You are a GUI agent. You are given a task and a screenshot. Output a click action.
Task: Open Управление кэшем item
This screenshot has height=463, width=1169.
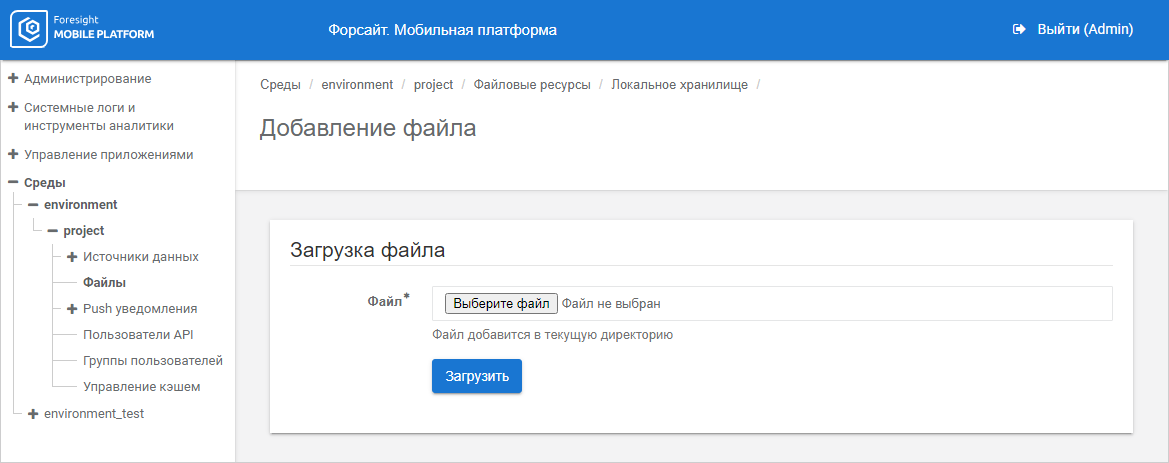141,387
